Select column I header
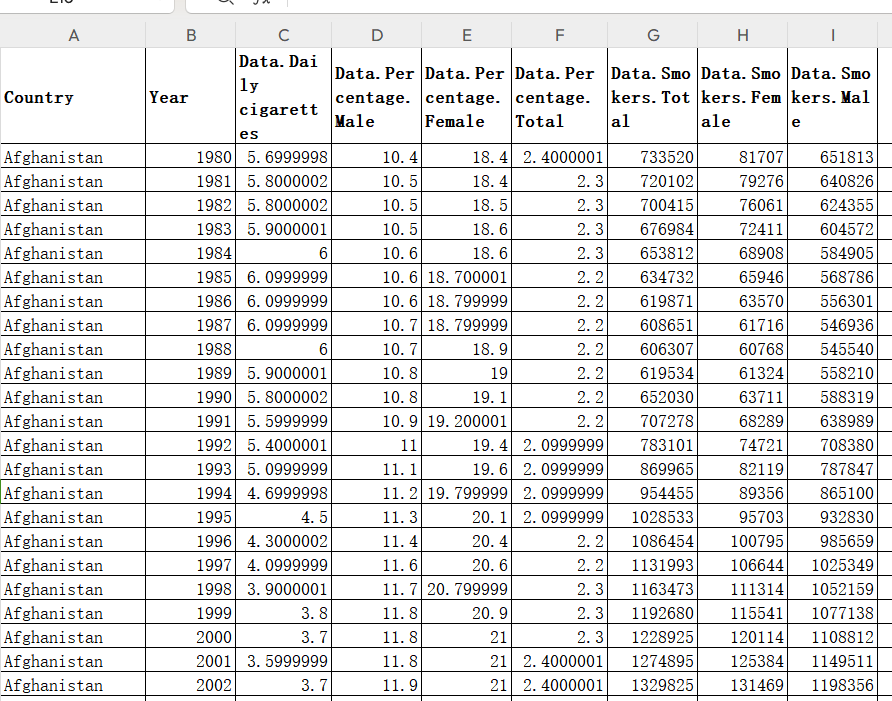The width and height of the screenshot is (892, 701). tap(832, 35)
